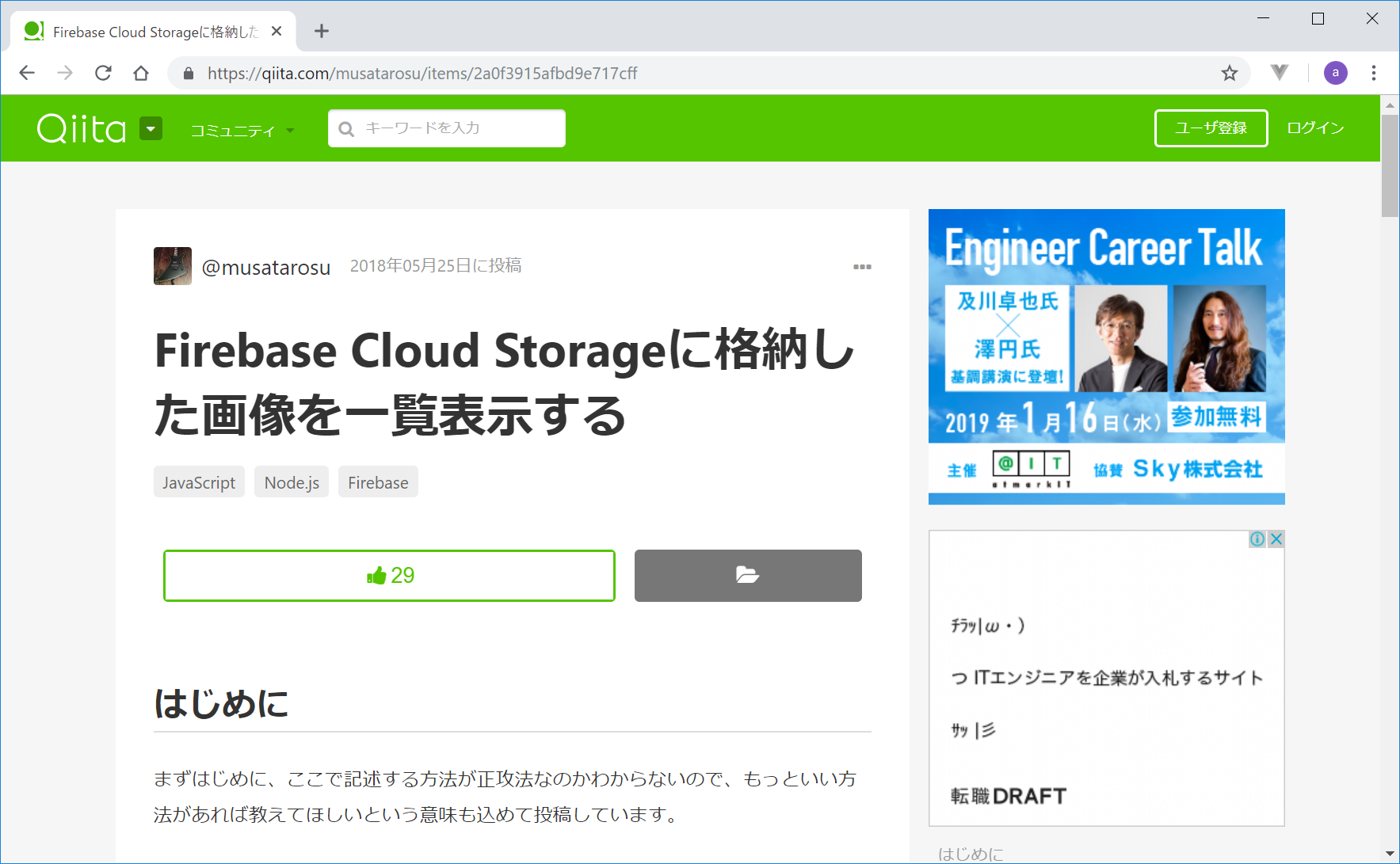
Task: Open the Engineer Career Talk banner ad
Action: pos(1106,356)
